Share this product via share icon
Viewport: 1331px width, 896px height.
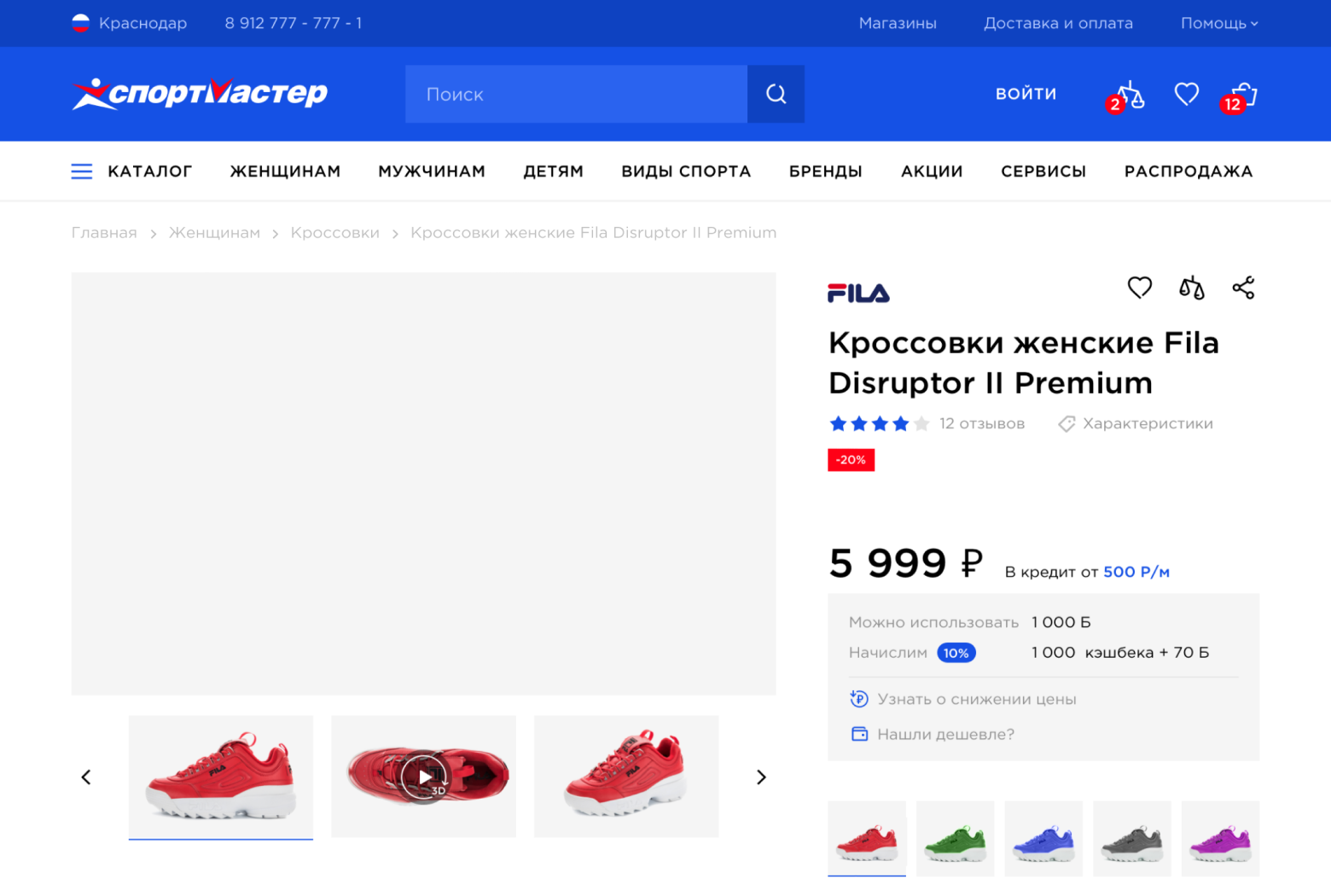pyautogui.click(x=1243, y=288)
